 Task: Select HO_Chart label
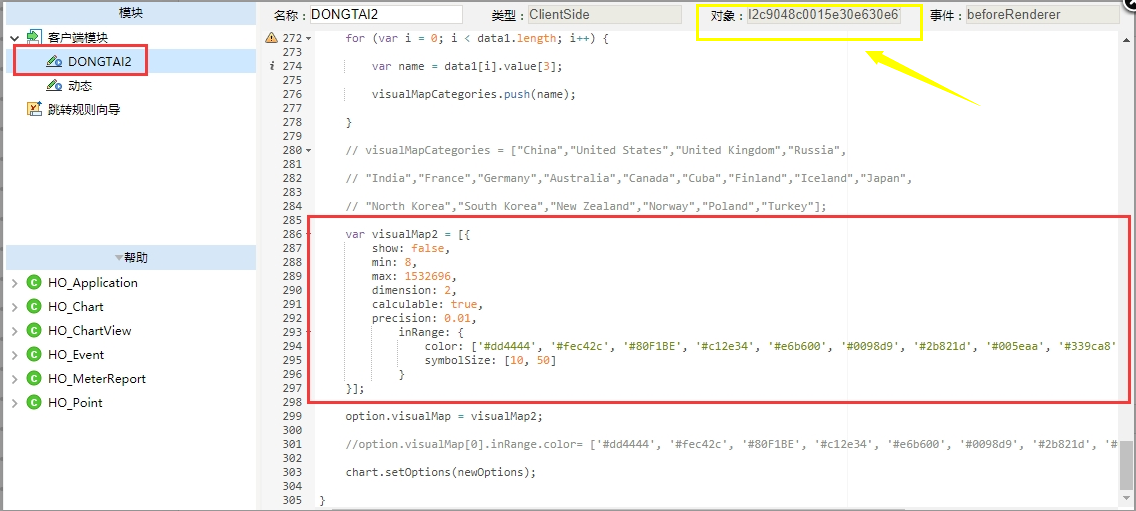coord(75,307)
